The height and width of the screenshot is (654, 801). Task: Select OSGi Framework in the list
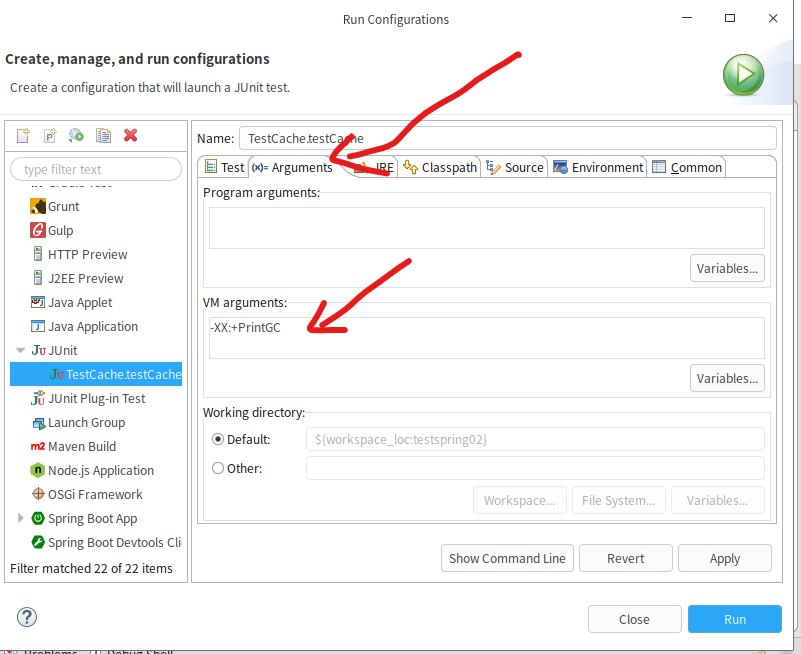pyautogui.click(x=95, y=495)
